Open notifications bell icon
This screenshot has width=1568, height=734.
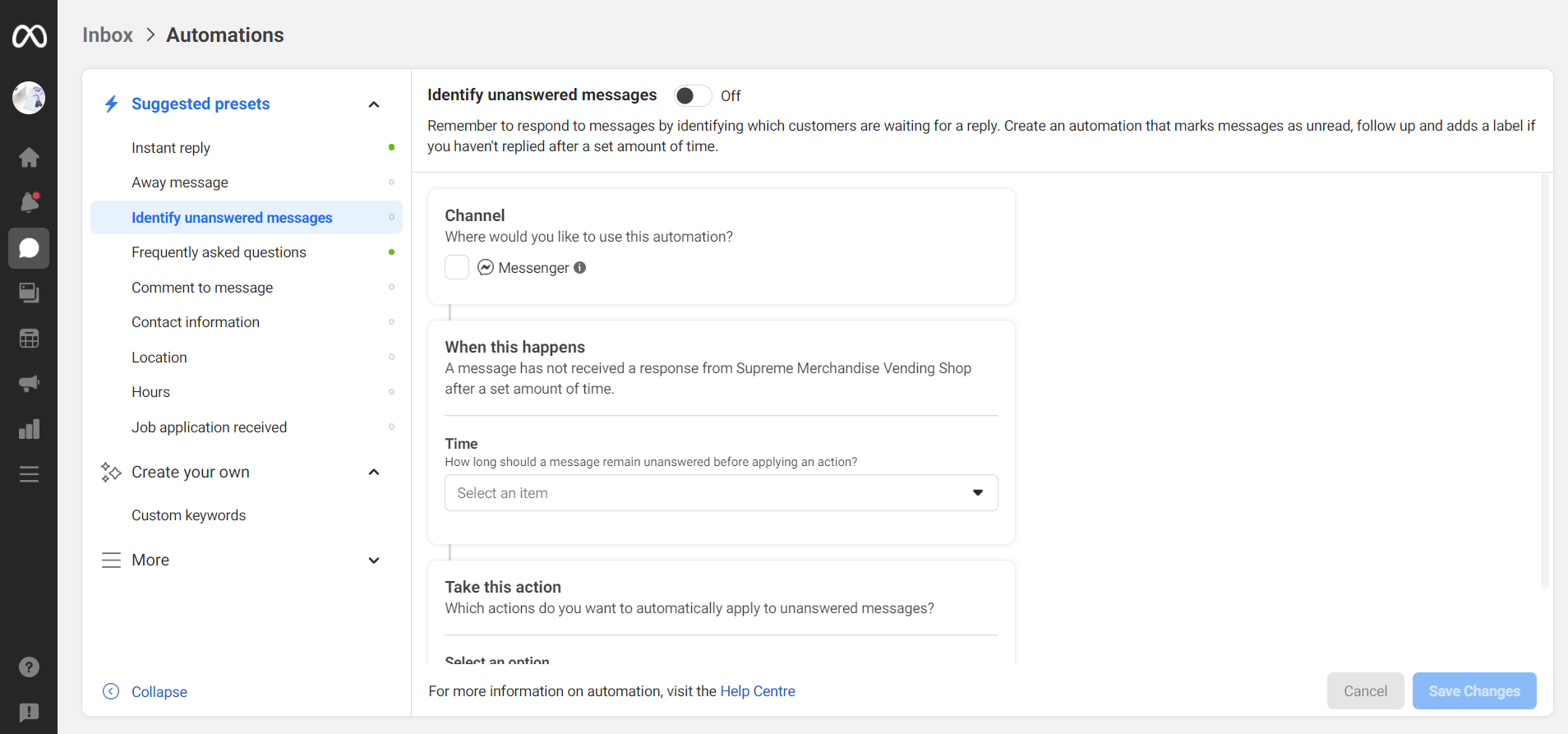(x=29, y=202)
